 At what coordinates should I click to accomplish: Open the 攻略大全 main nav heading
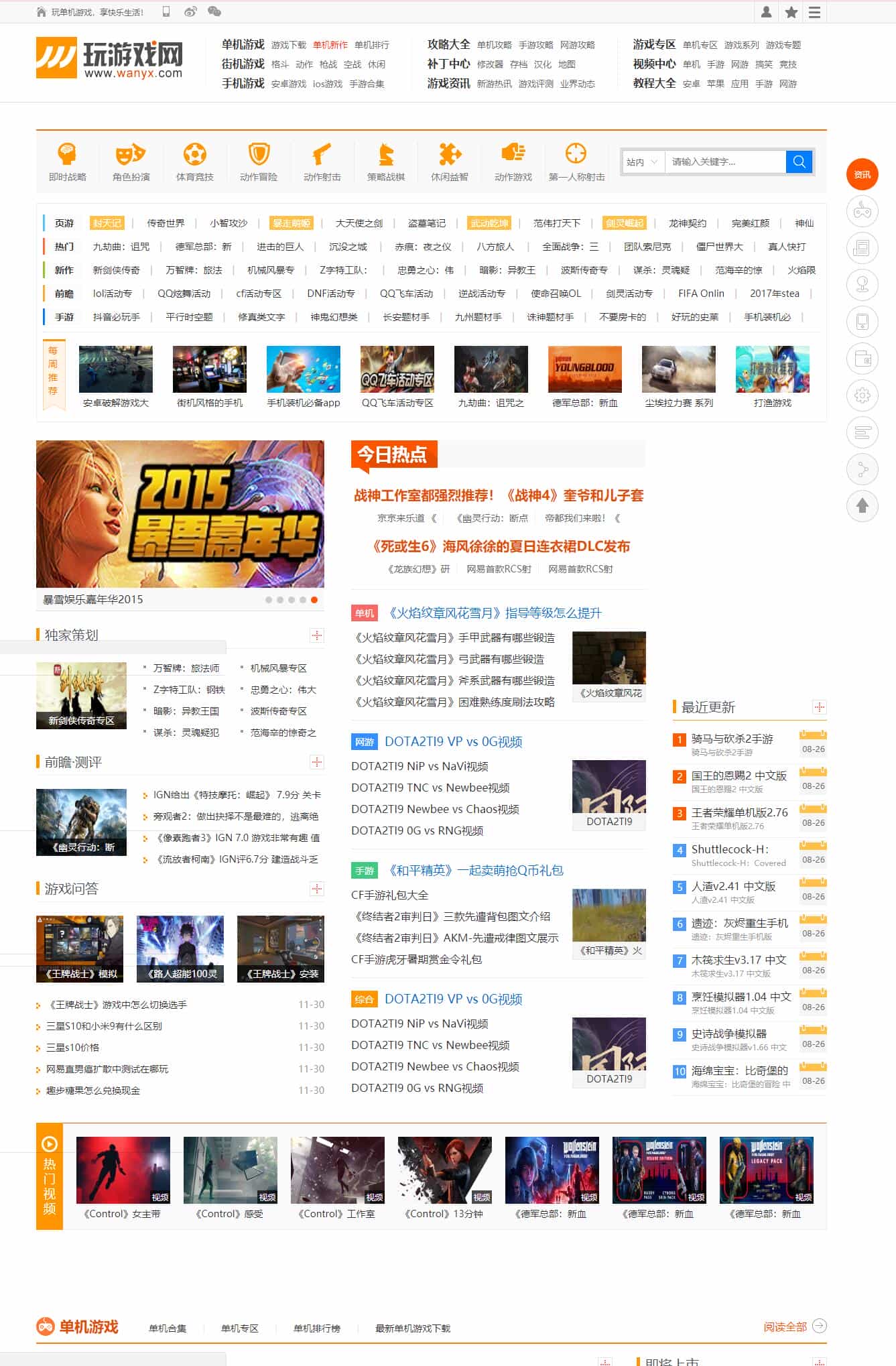[449, 44]
